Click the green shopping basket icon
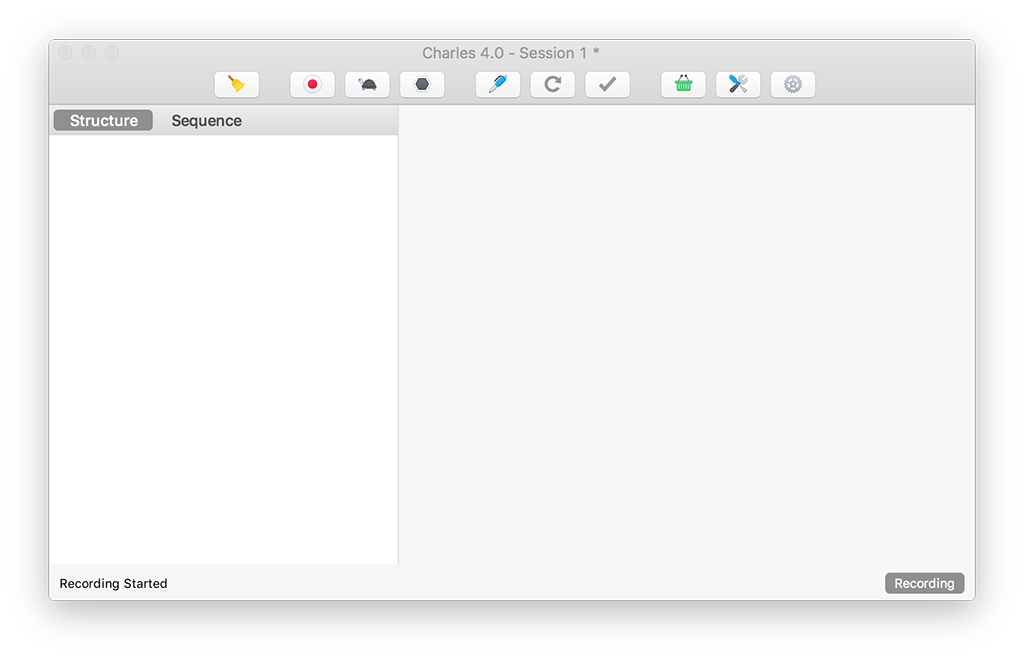 click(683, 85)
